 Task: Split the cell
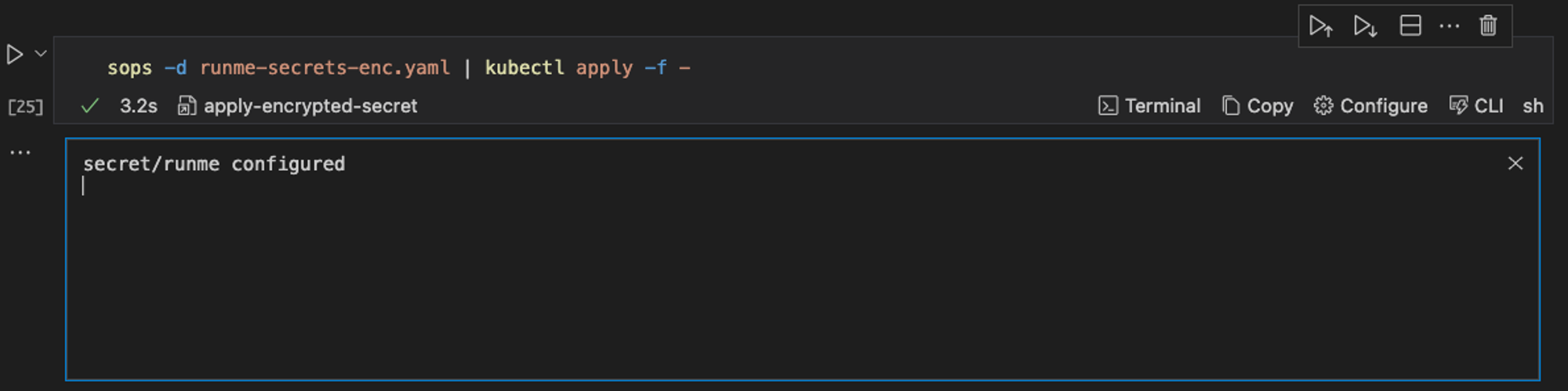[x=1410, y=27]
